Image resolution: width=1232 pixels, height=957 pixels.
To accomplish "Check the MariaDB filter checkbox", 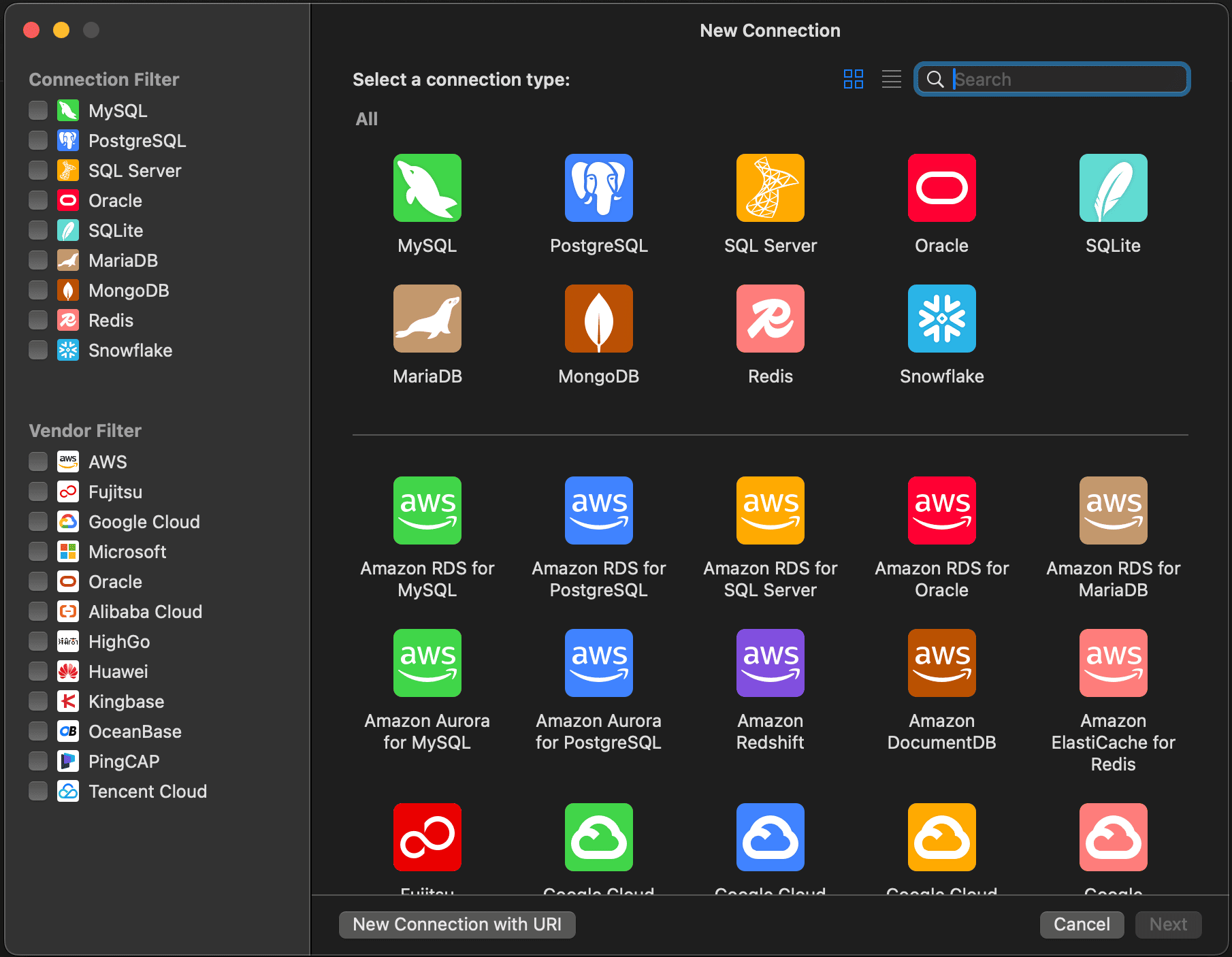I will 38,260.
